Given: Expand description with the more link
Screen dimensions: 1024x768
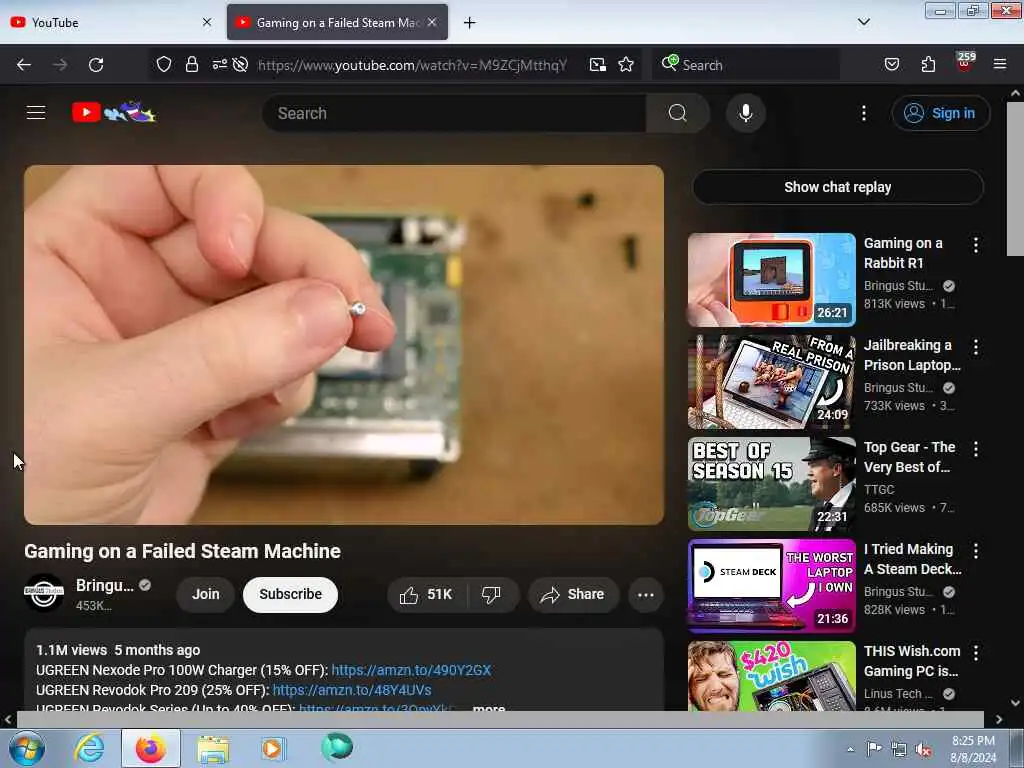Looking at the screenshot, I should click(488, 708).
